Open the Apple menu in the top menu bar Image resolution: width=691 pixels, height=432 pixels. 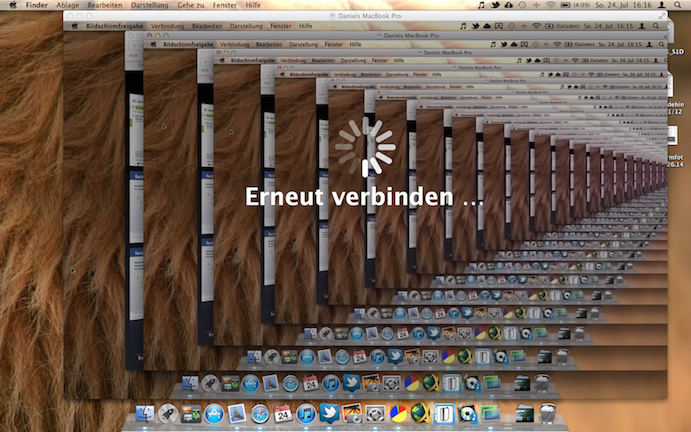coord(13,5)
